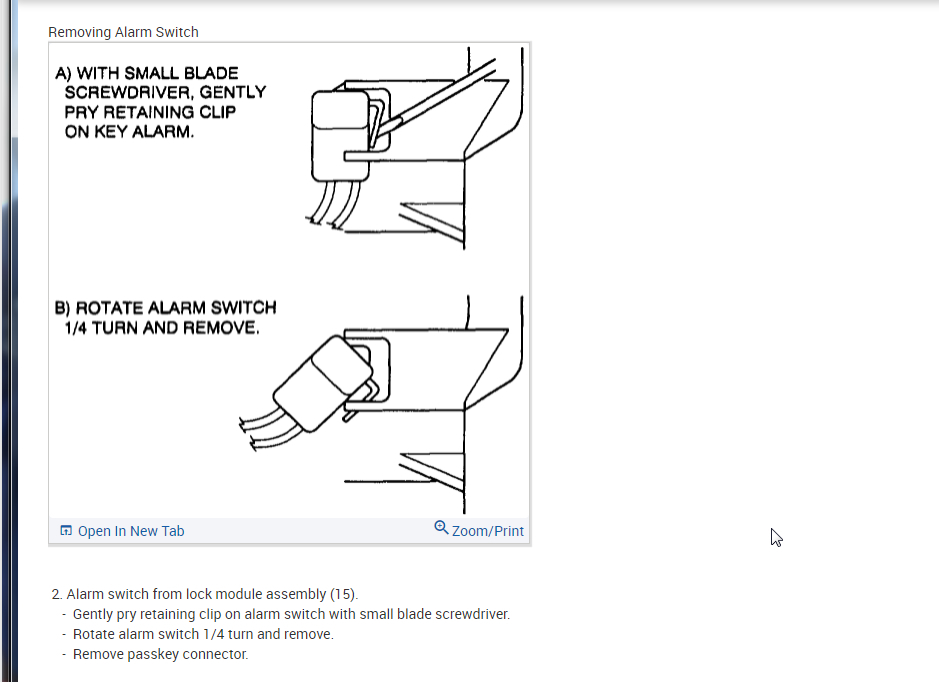Click the step B rotate alarm switch instruction

[165, 318]
